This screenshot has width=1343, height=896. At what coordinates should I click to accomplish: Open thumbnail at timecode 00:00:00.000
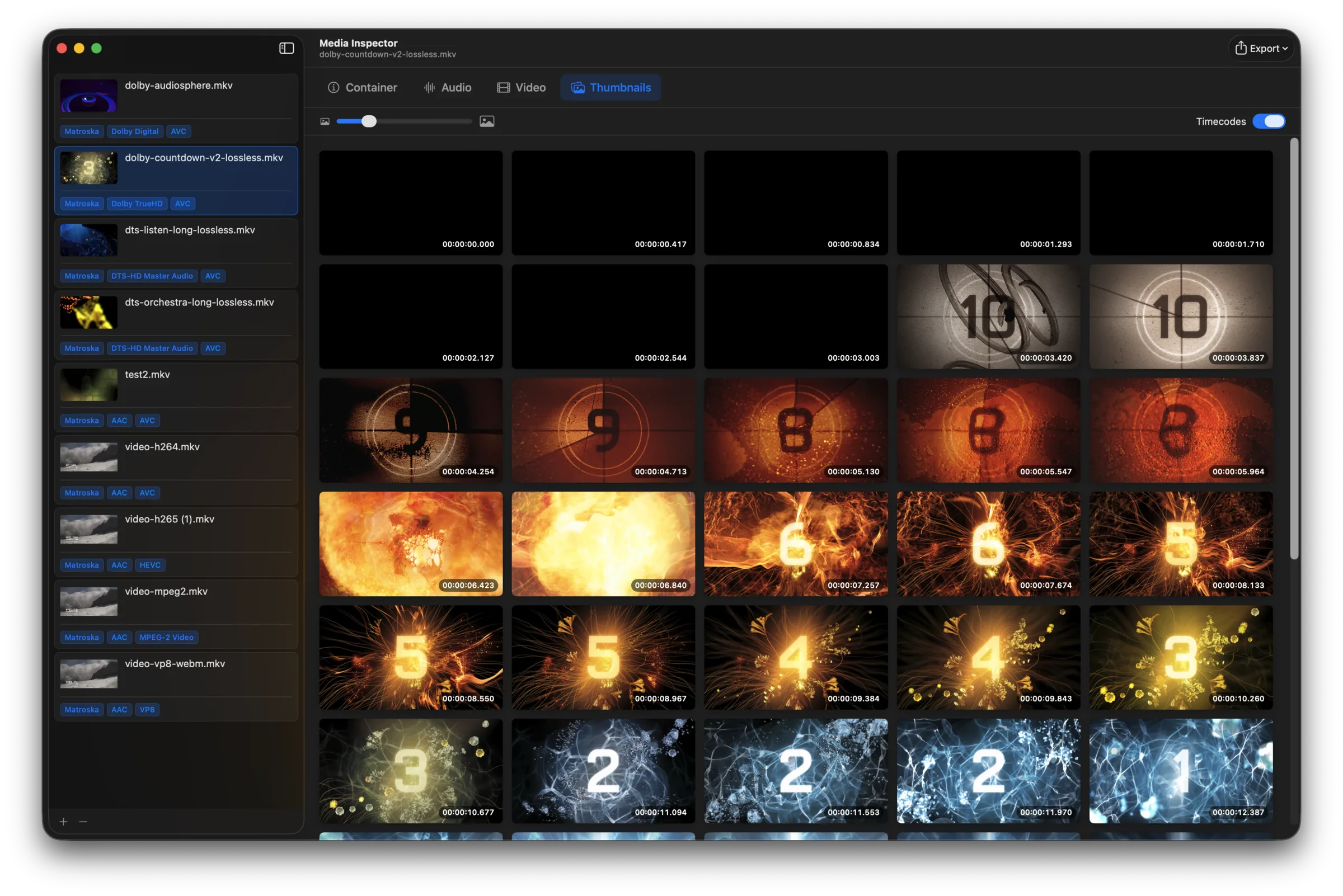coord(411,203)
